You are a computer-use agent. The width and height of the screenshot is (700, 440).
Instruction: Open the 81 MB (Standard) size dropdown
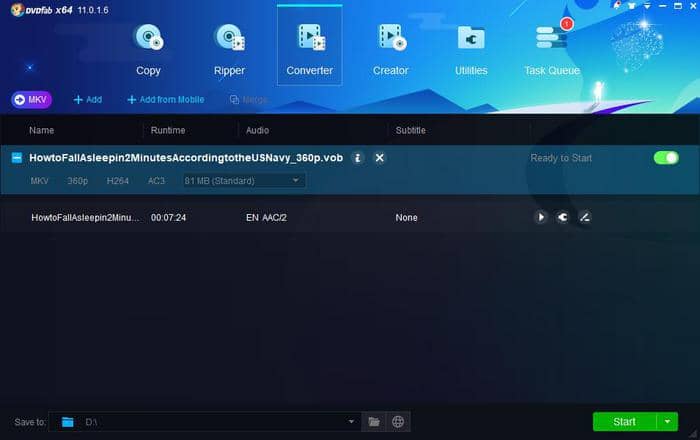pos(241,181)
